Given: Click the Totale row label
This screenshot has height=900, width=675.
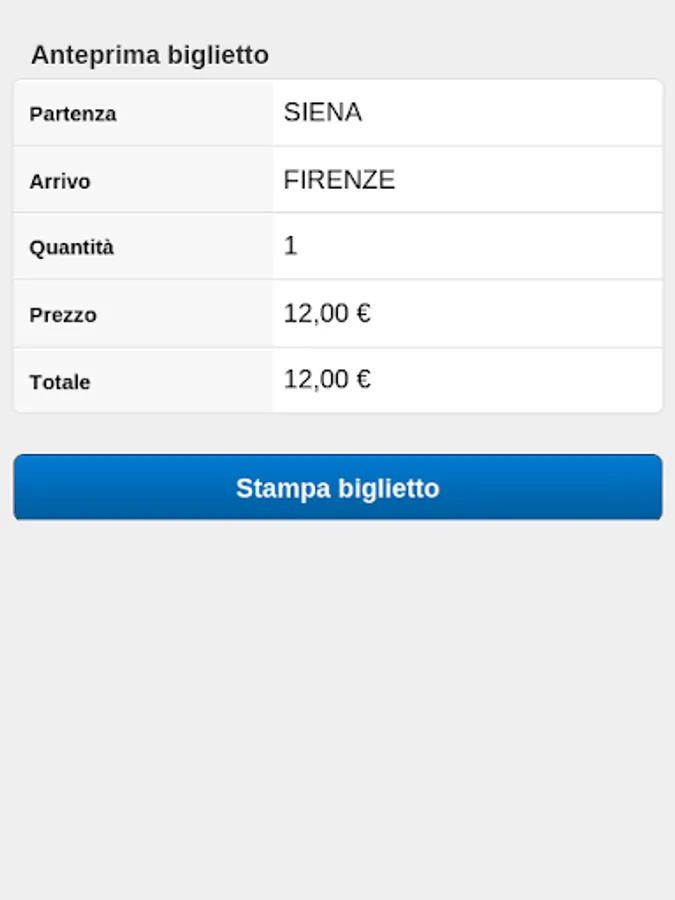Looking at the screenshot, I should click(60, 382).
